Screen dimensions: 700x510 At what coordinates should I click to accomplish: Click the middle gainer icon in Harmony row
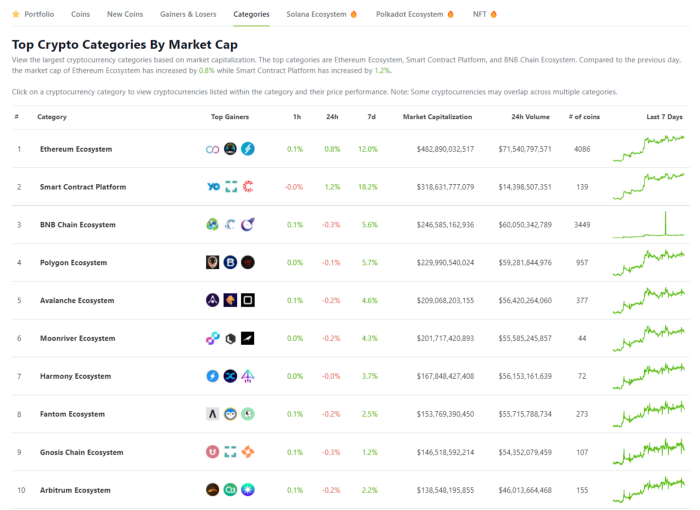[230, 376]
